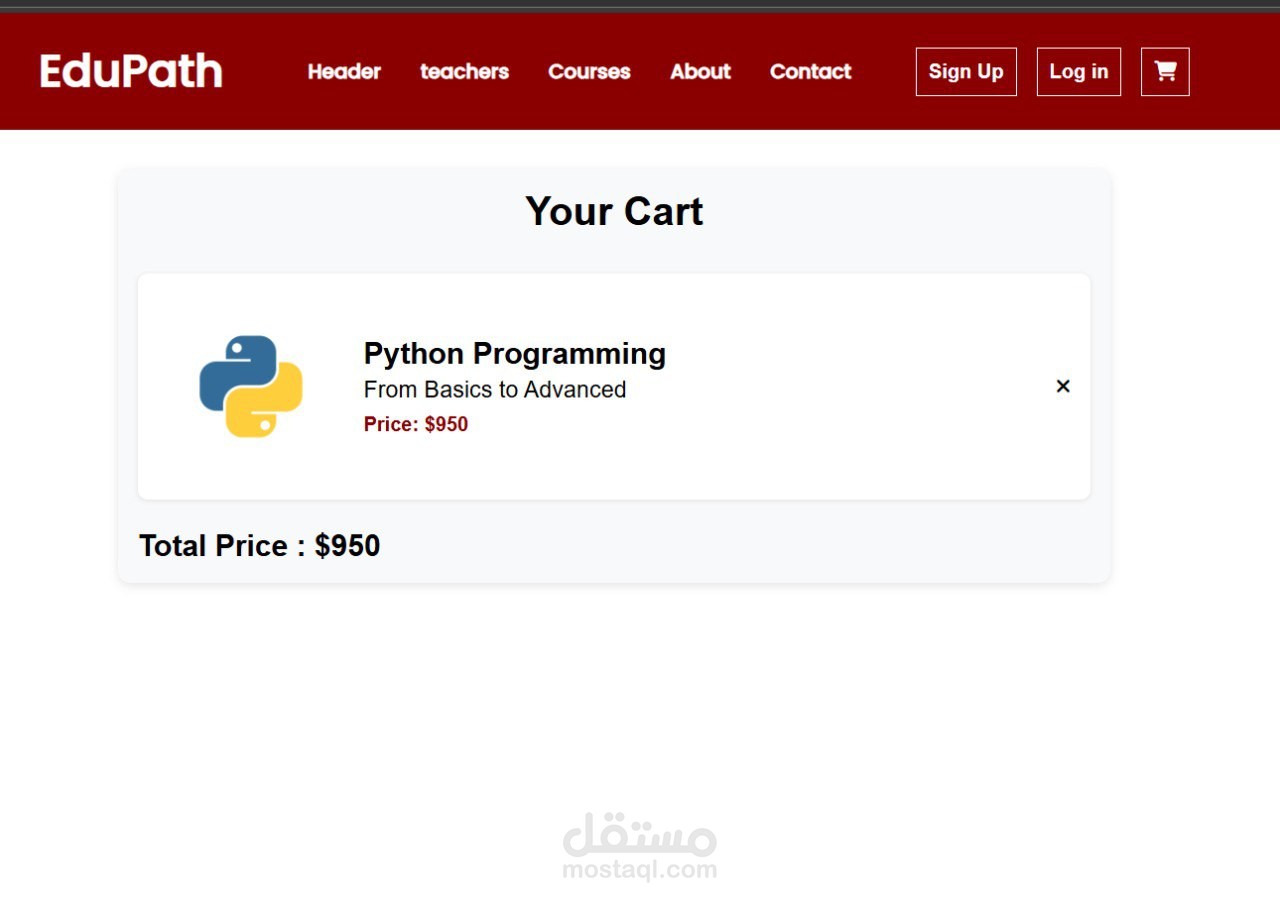Click the EduPath site logo
Image resolution: width=1280 pixels, height=901 pixels.
(x=131, y=72)
